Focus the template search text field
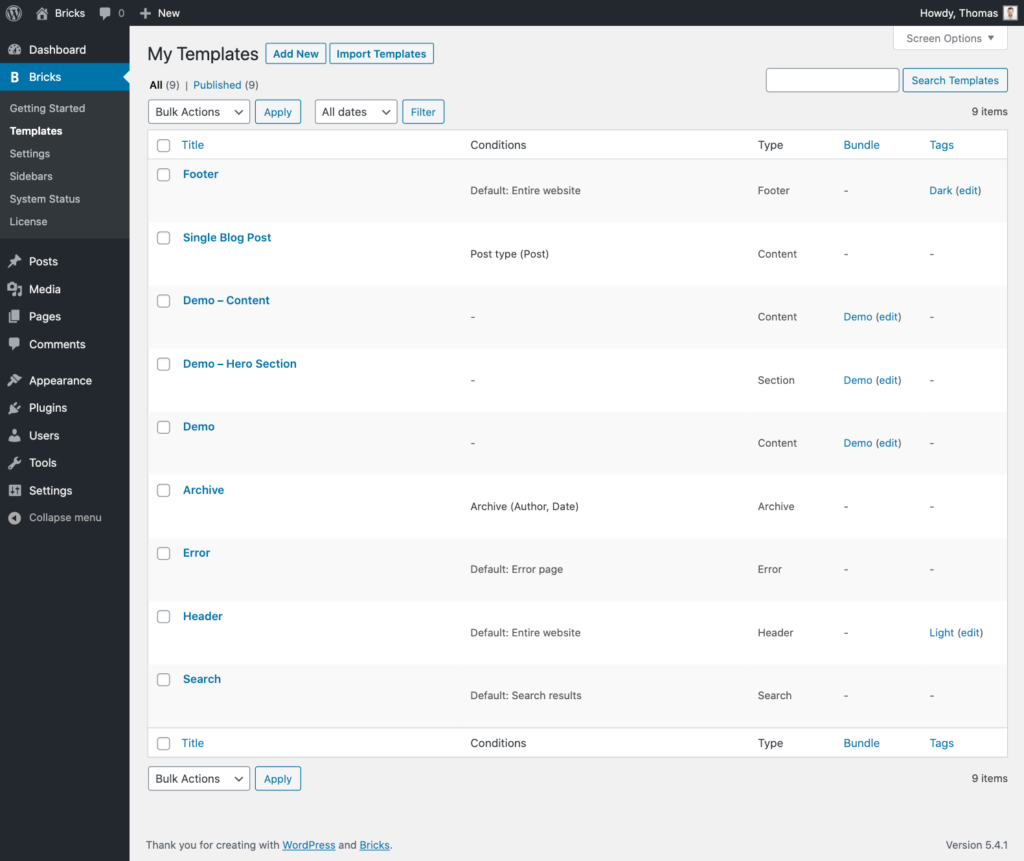 (x=832, y=80)
